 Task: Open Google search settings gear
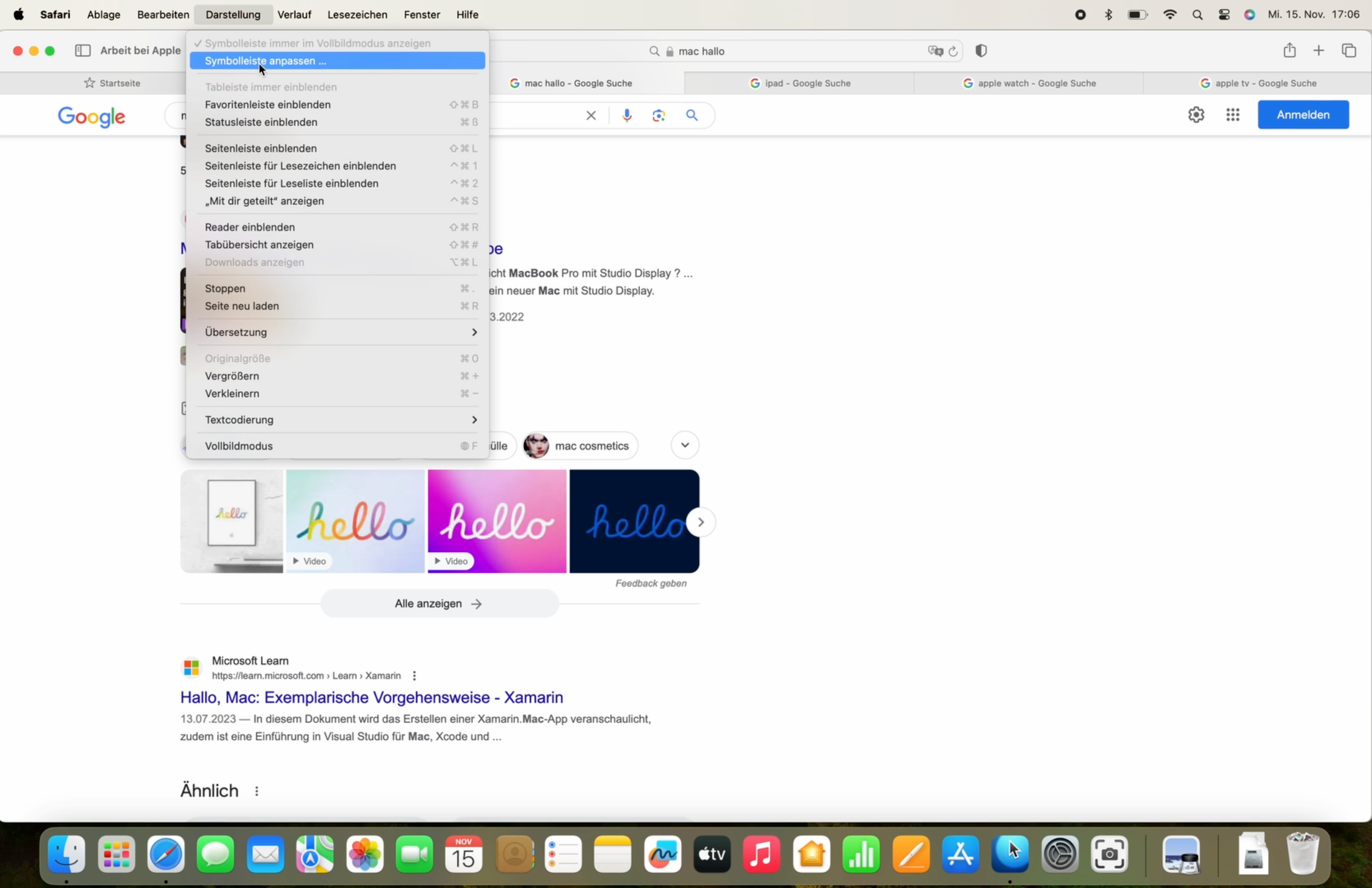pyautogui.click(x=1196, y=115)
